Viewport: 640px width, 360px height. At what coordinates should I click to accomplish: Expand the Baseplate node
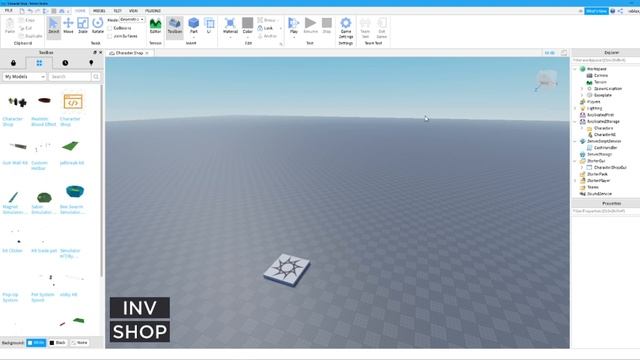coord(582,95)
